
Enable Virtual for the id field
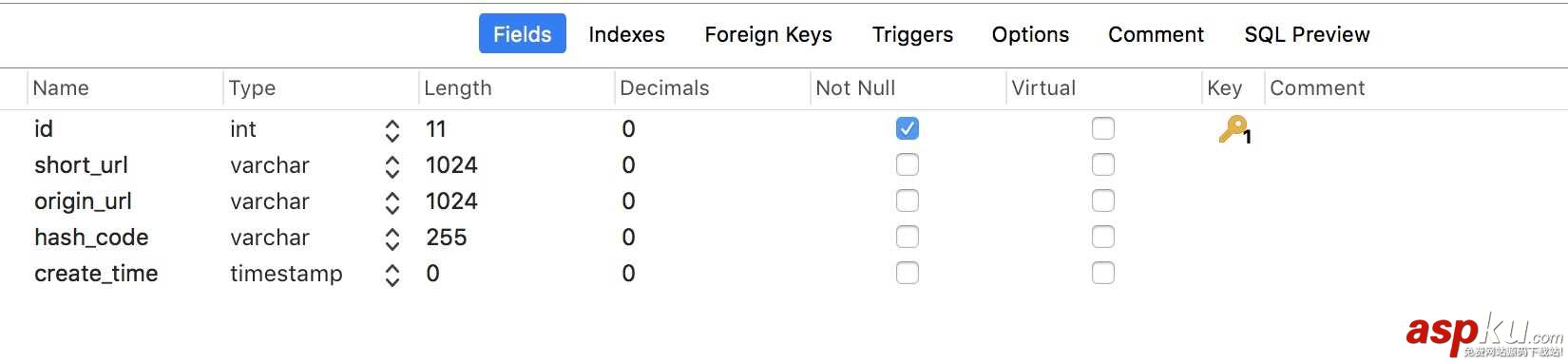coord(1103,128)
